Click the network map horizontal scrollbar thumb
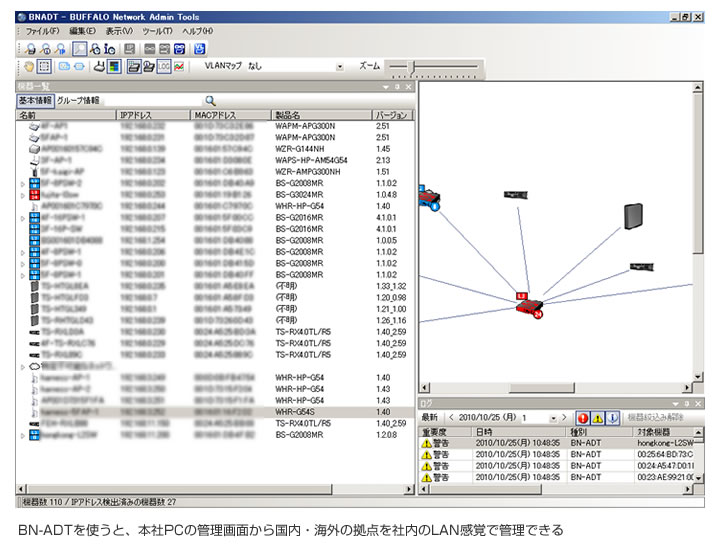Image resolution: width=720 pixels, height=550 pixels. click(542, 388)
